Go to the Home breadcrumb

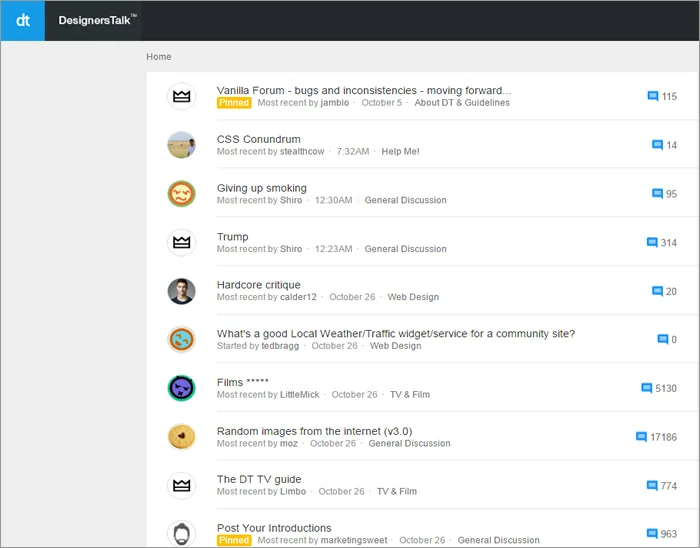[158, 57]
